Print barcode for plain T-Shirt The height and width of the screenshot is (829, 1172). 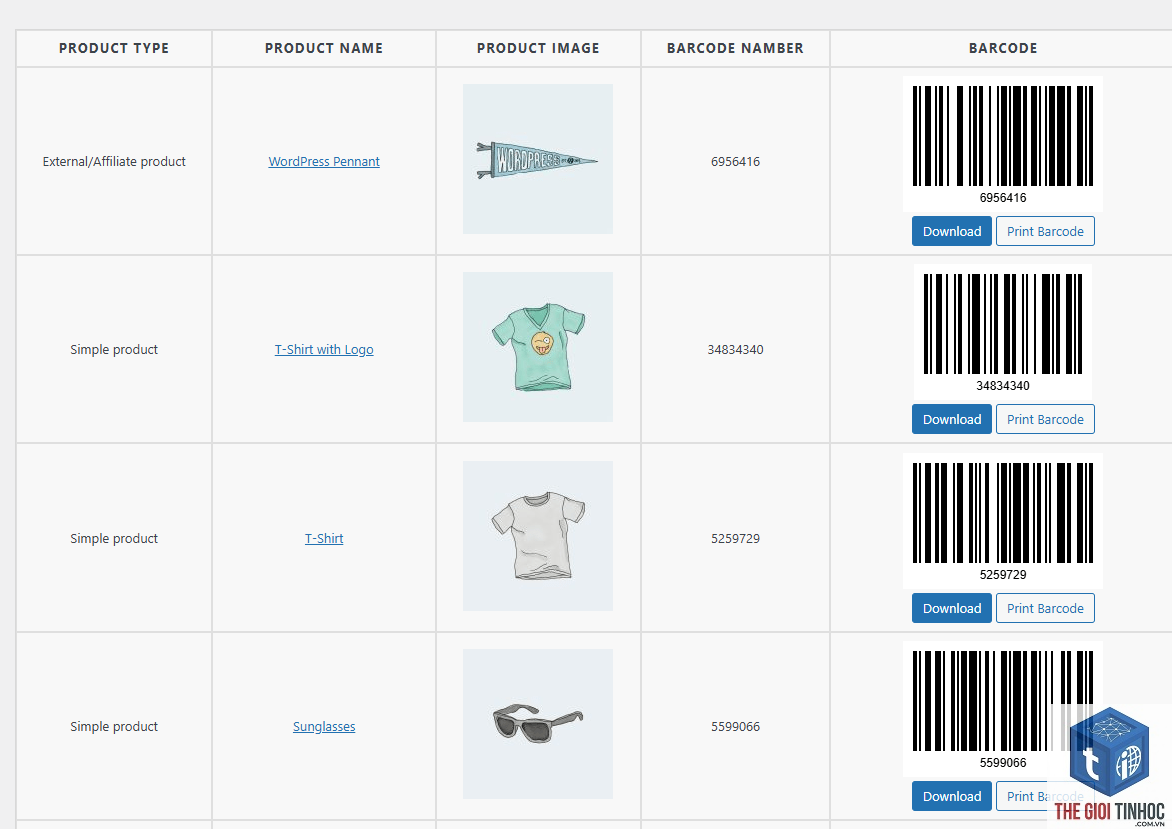pyautogui.click(x=1045, y=608)
